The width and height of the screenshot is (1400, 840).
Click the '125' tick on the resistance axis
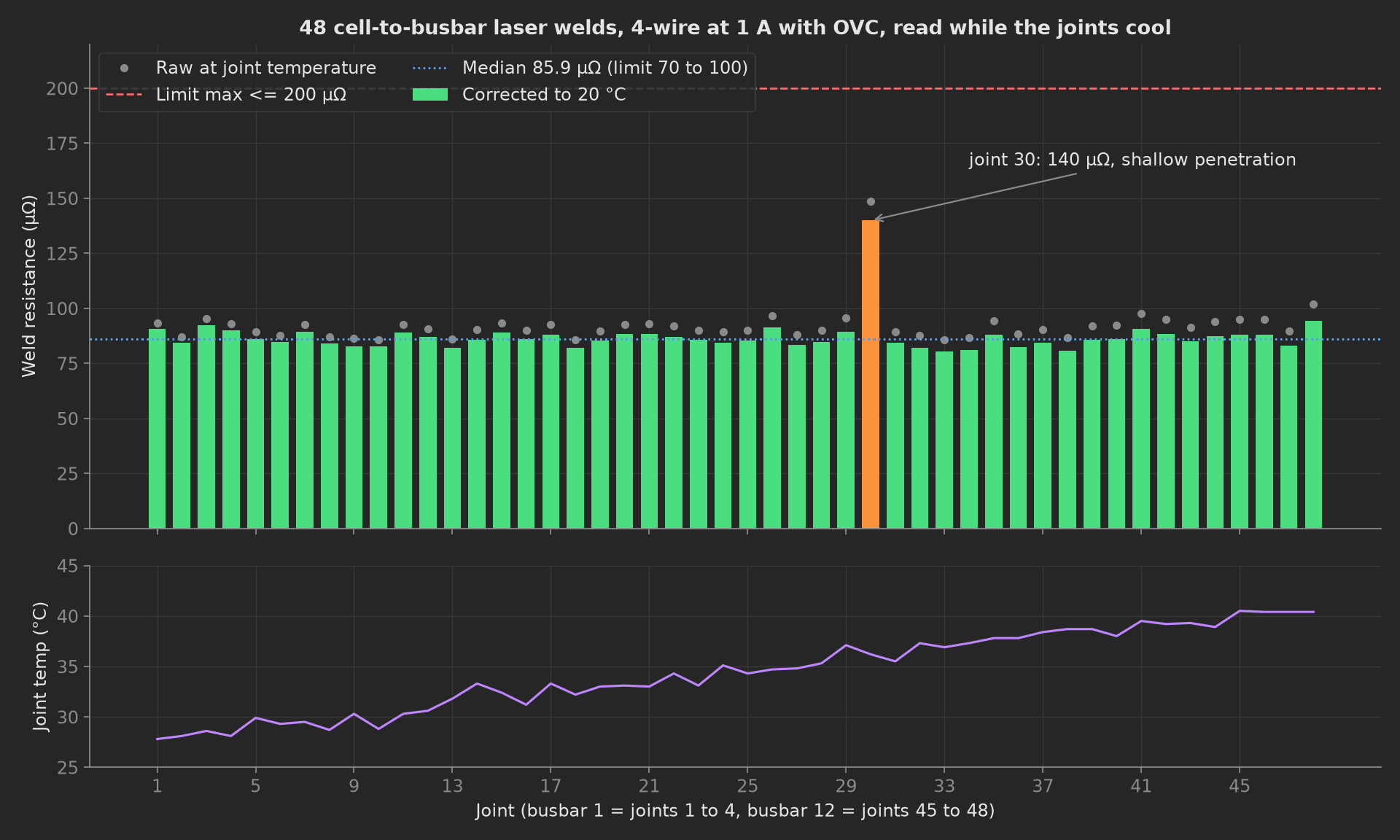tap(62, 254)
